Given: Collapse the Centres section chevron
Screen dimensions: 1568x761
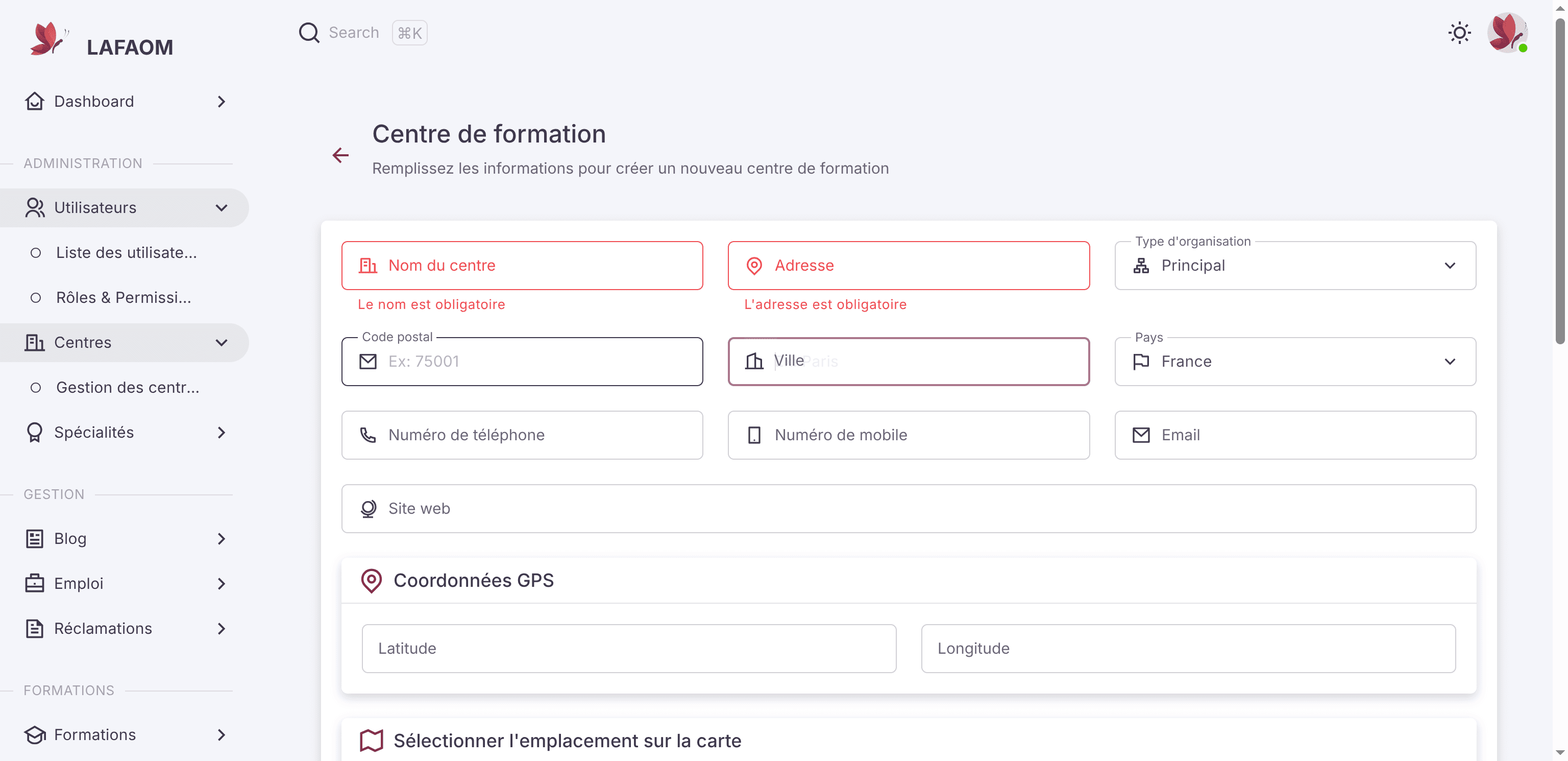Looking at the screenshot, I should pos(222,342).
